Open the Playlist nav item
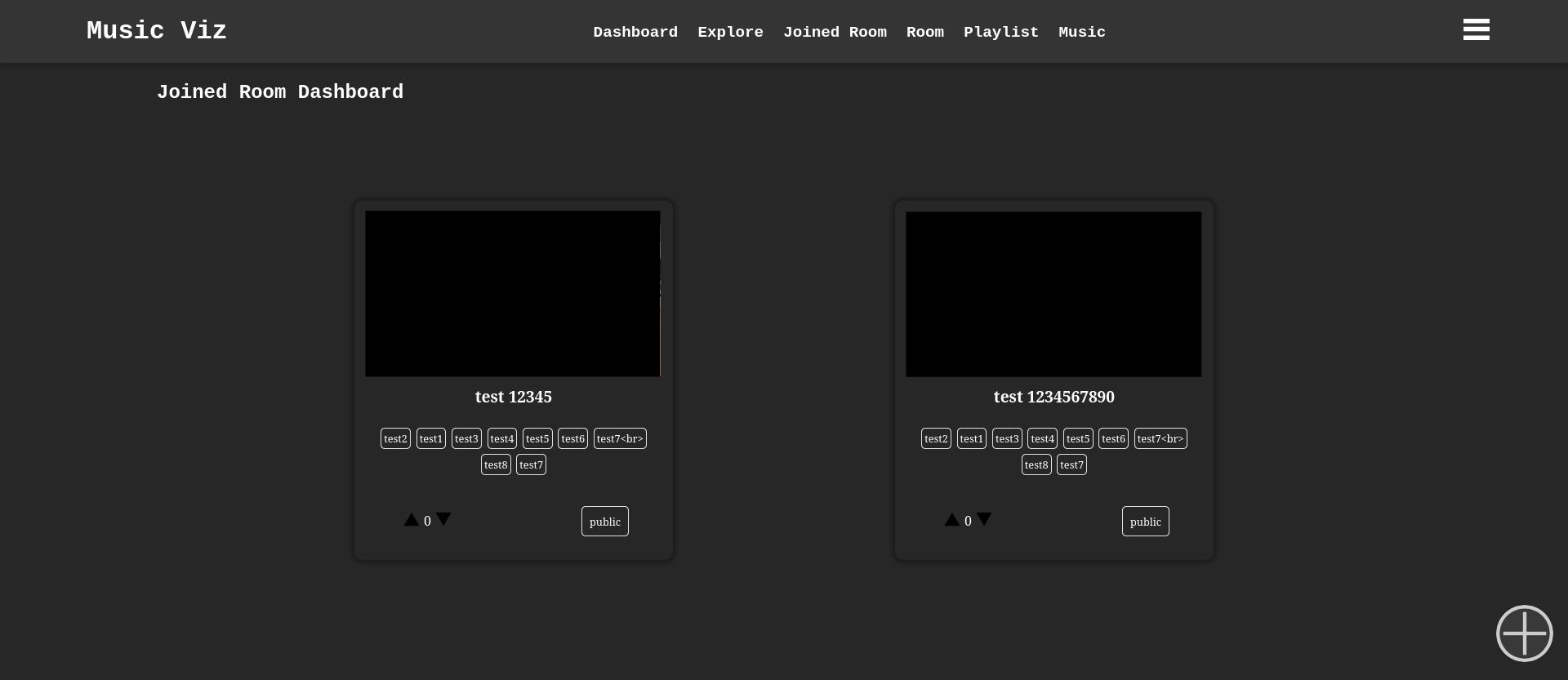 1001,32
